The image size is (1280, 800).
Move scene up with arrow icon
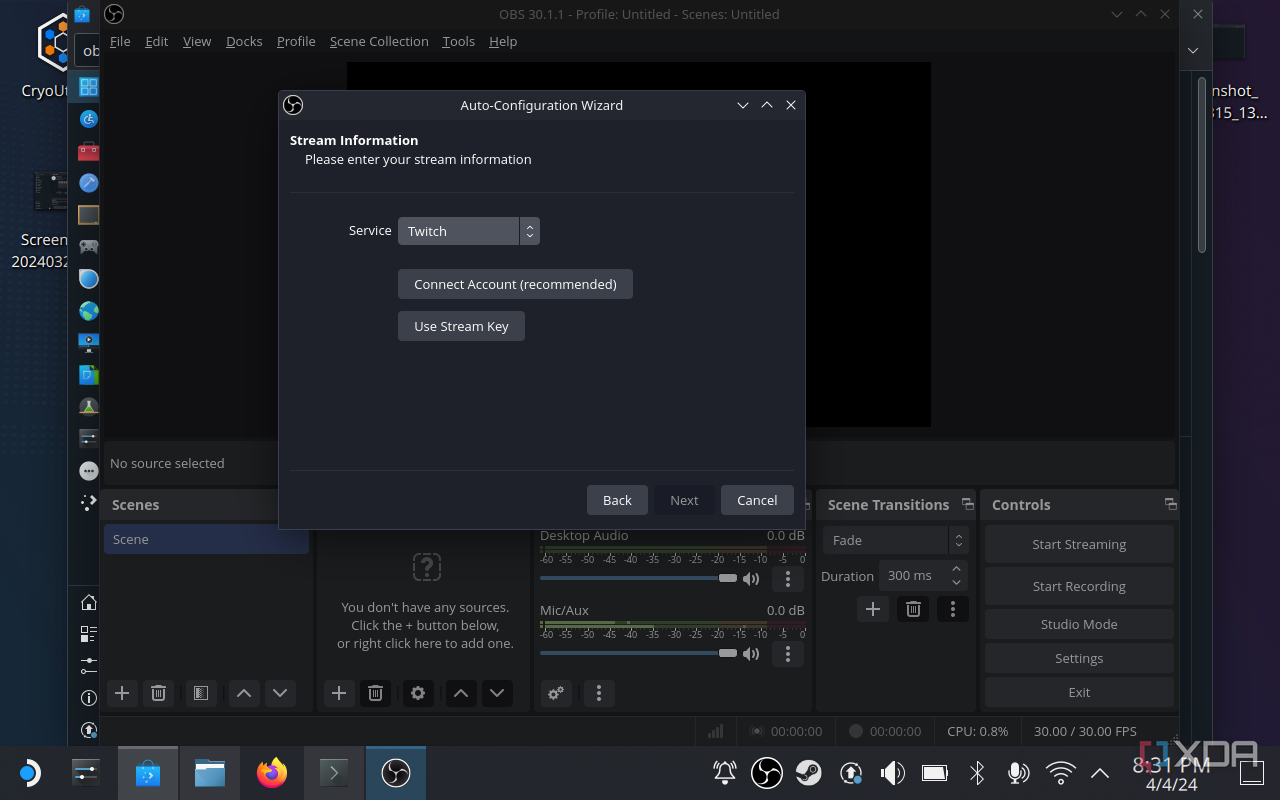pyautogui.click(x=244, y=693)
